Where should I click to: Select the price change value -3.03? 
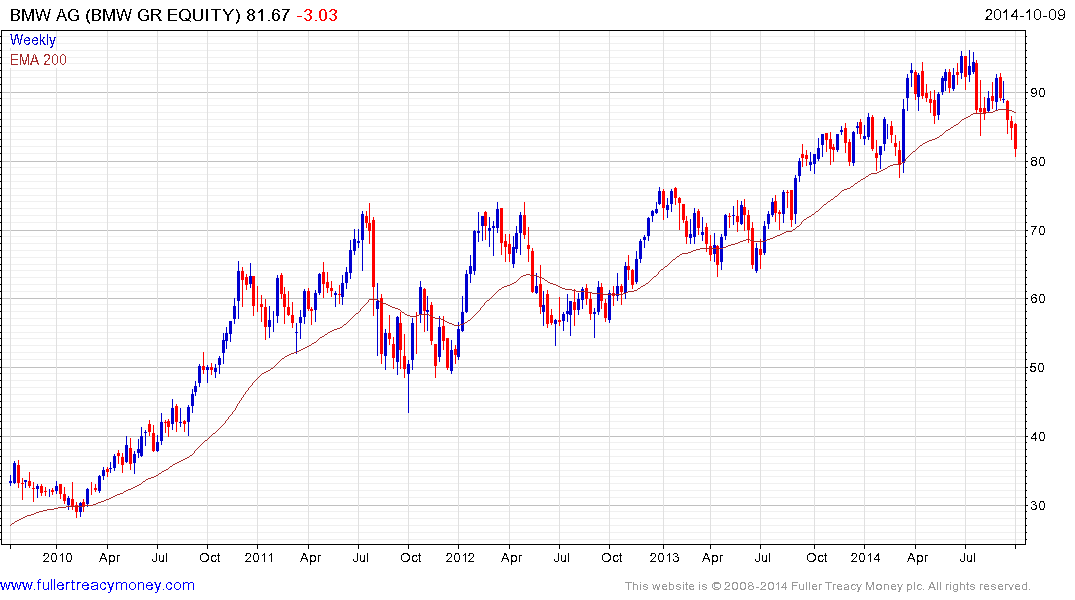pyautogui.click(x=317, y=15)
